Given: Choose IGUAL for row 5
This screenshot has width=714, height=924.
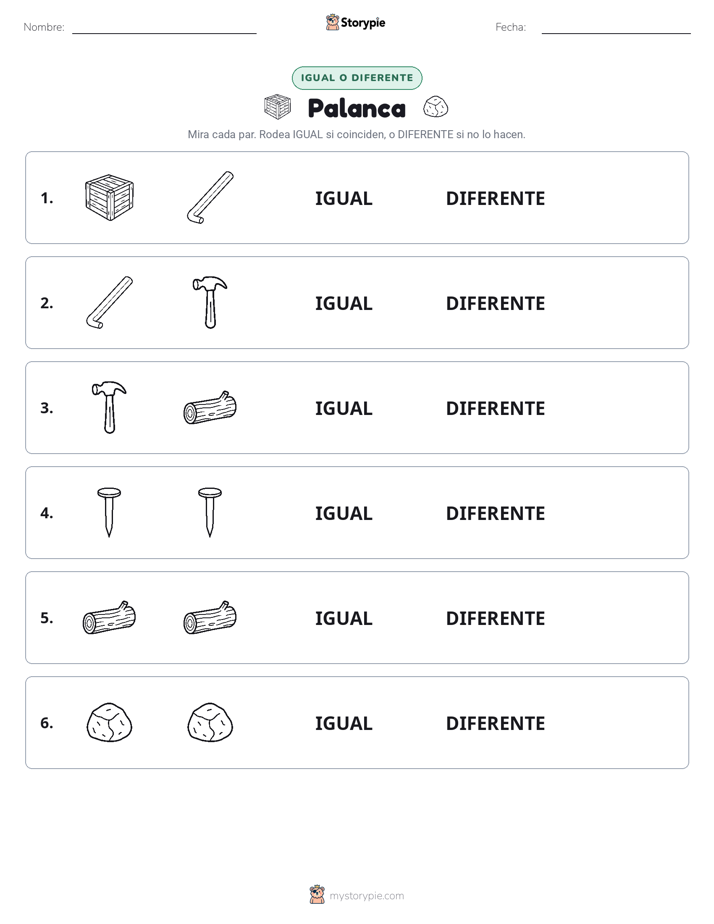Looking at the screenshot, I should pyautogui.click(x=343, y=618).
